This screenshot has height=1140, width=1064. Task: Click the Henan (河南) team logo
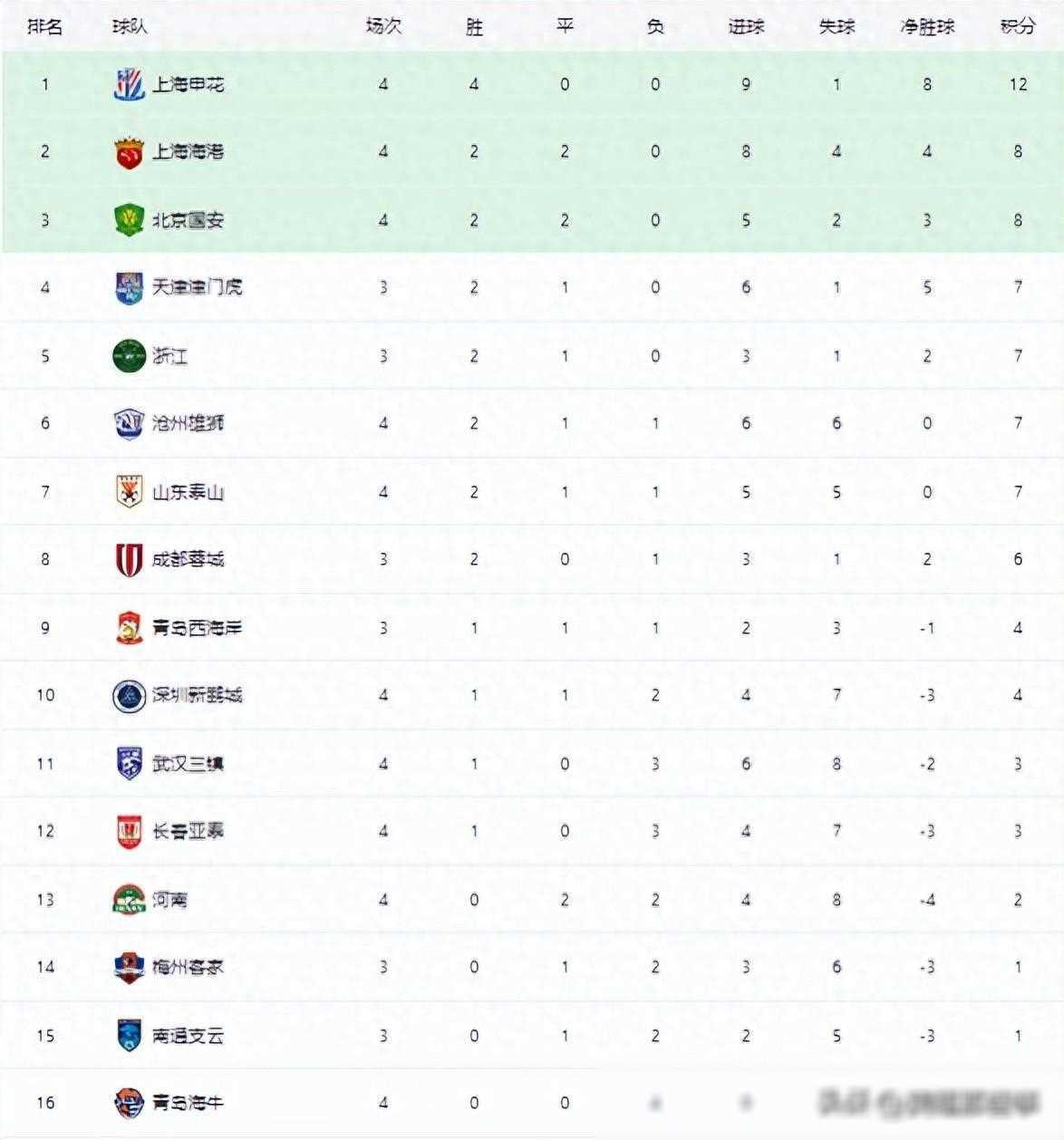pos(129,900)
